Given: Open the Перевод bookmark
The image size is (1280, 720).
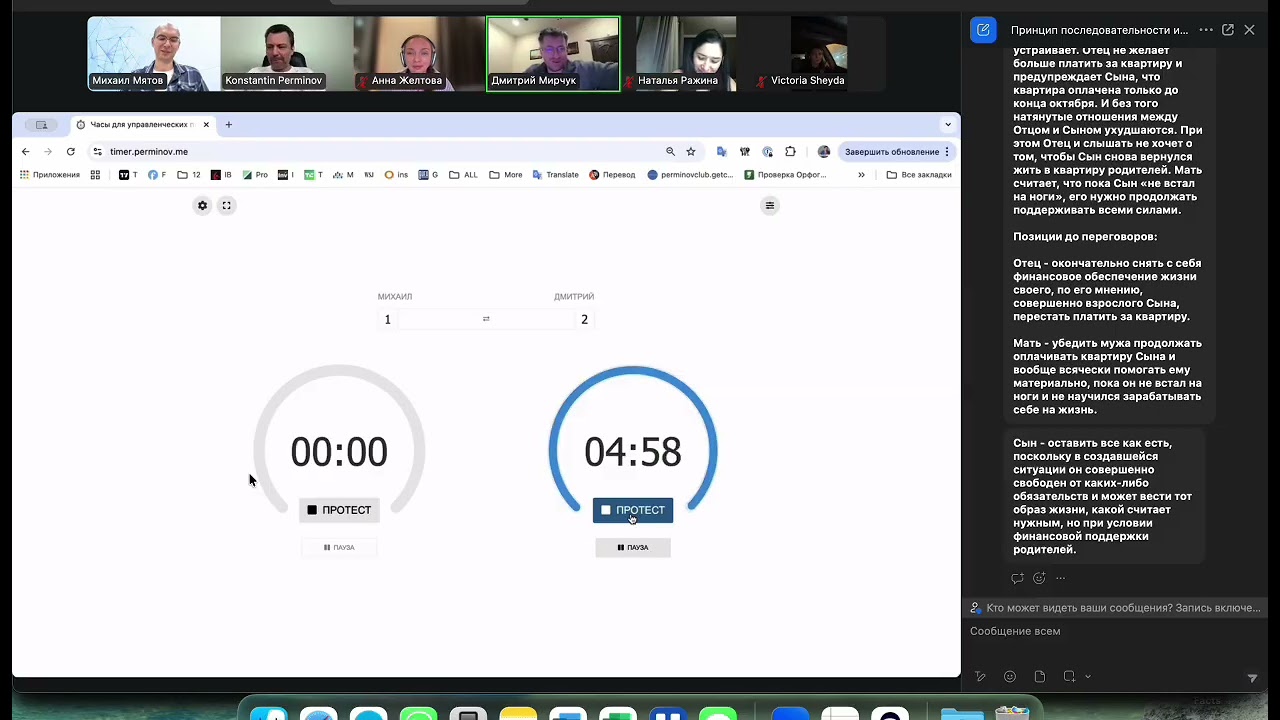Looking at the screenshot, I should 612,175.
